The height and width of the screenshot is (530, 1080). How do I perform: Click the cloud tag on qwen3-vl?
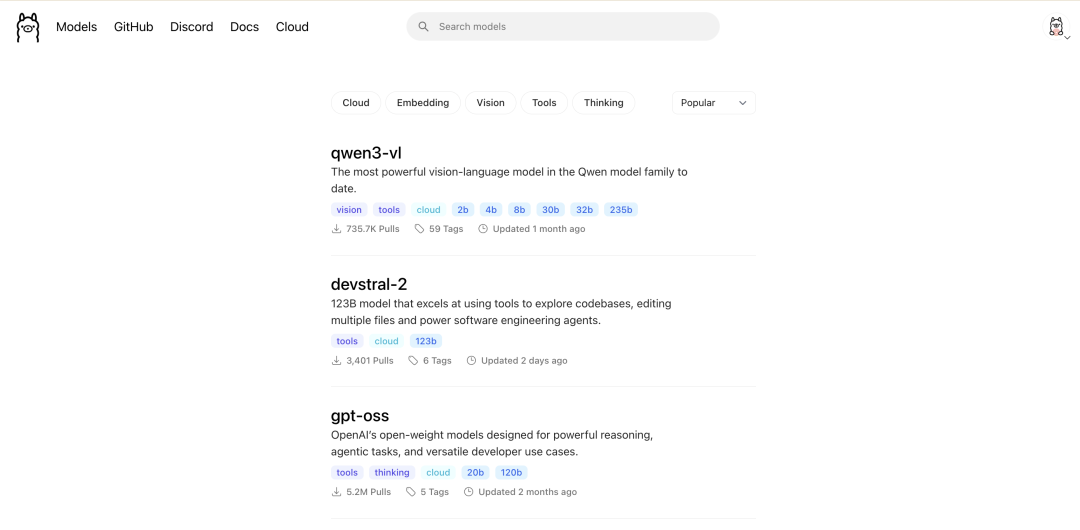(x=428, y=210)
